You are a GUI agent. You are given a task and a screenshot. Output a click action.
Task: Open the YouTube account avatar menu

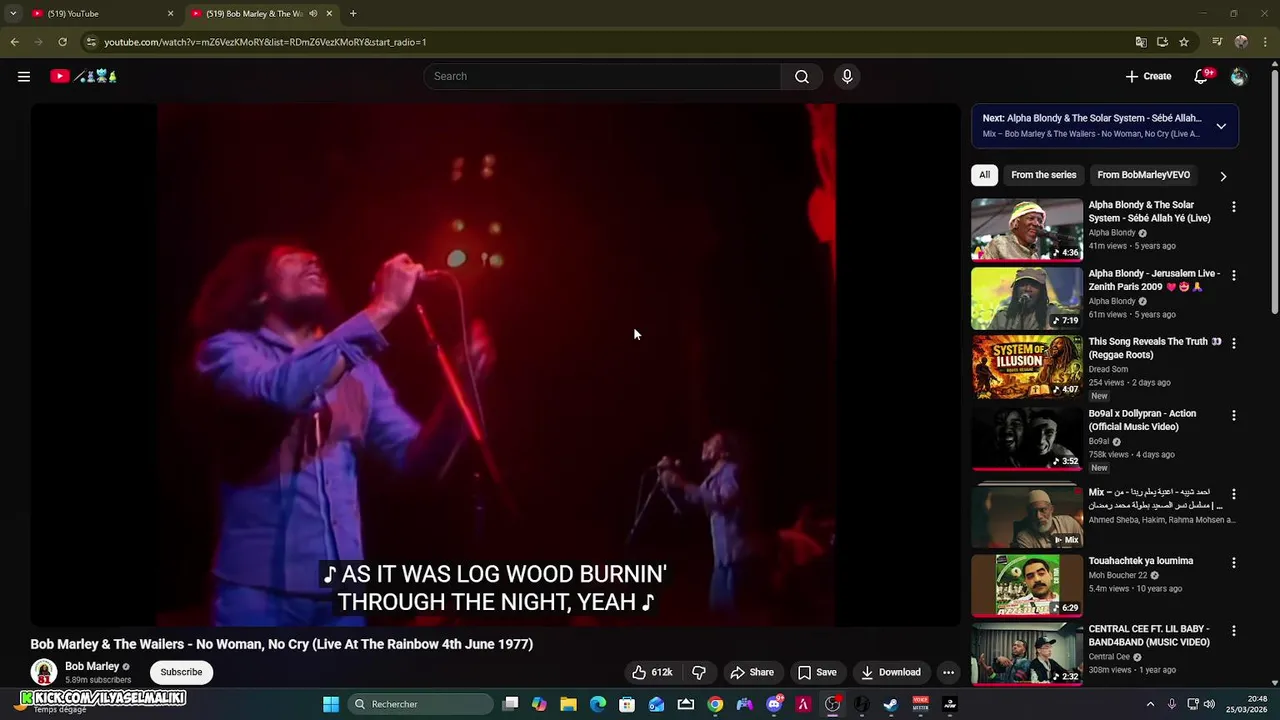coord(1239,76)
